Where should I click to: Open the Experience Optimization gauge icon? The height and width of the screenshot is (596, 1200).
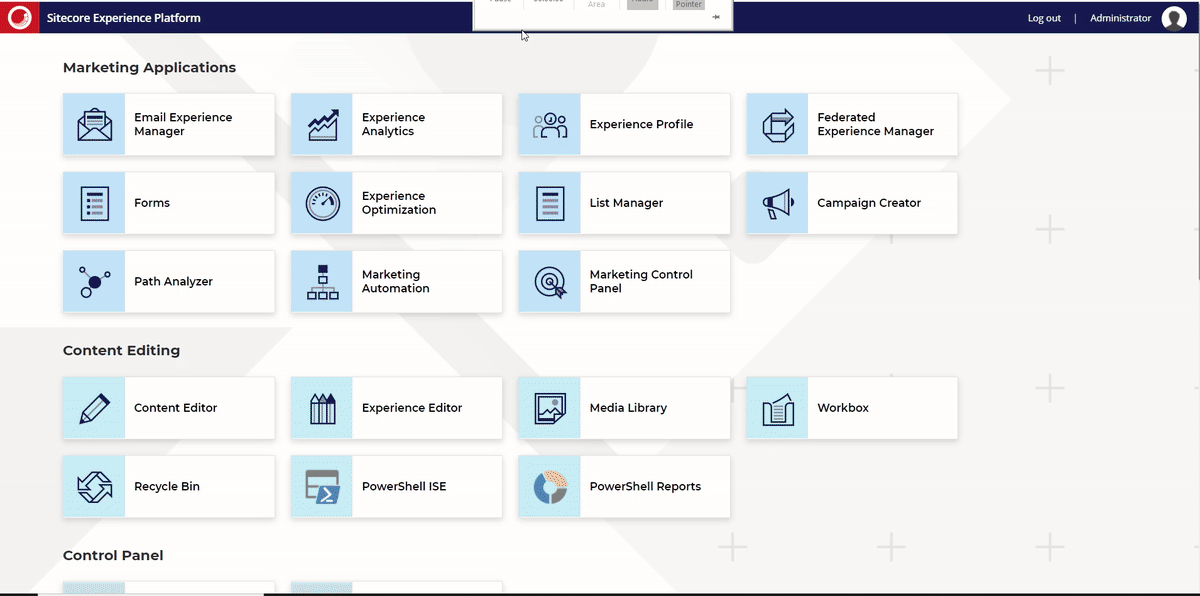coord(322,203)
